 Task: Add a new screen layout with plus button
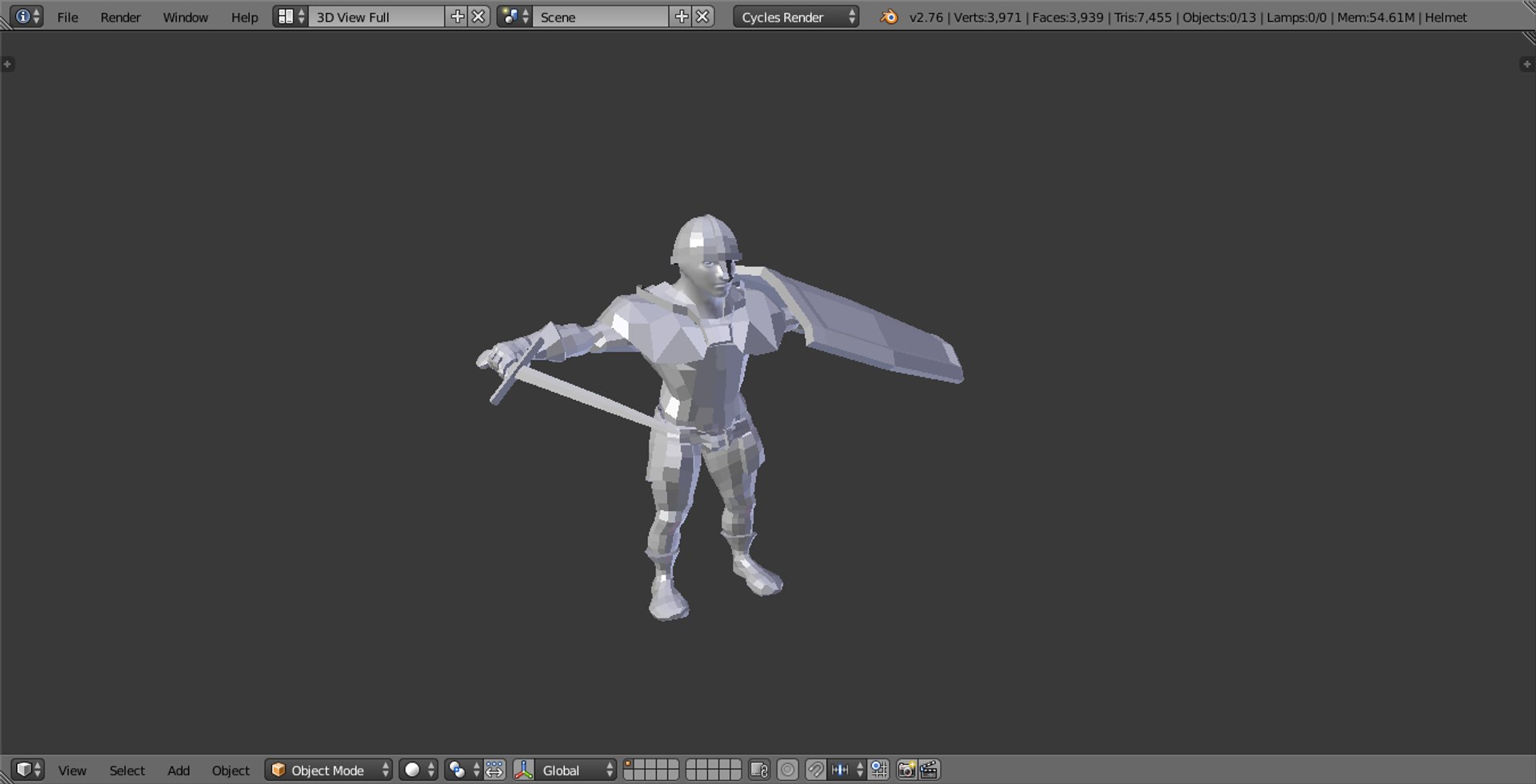click(457, 17)
